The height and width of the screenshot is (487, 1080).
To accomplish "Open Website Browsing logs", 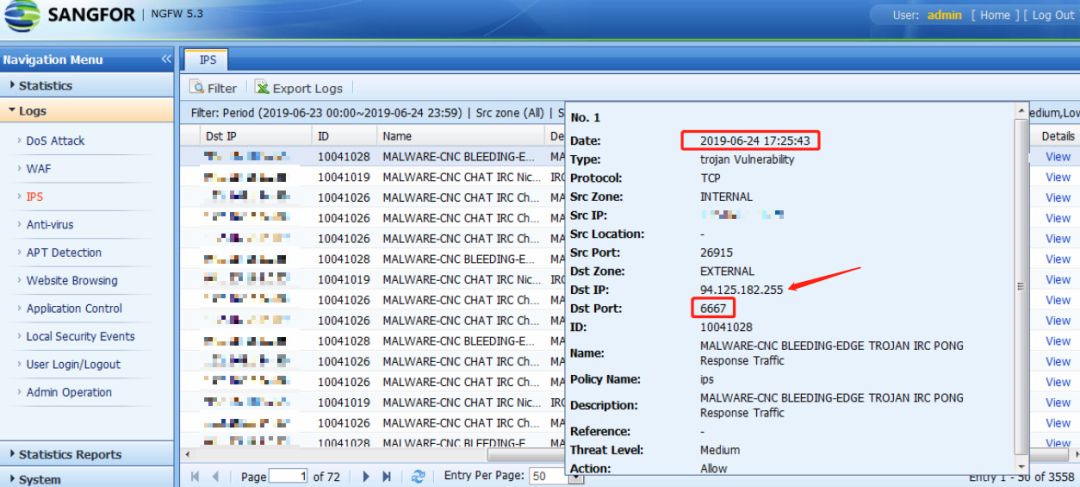I will click(x=72, y=280).
